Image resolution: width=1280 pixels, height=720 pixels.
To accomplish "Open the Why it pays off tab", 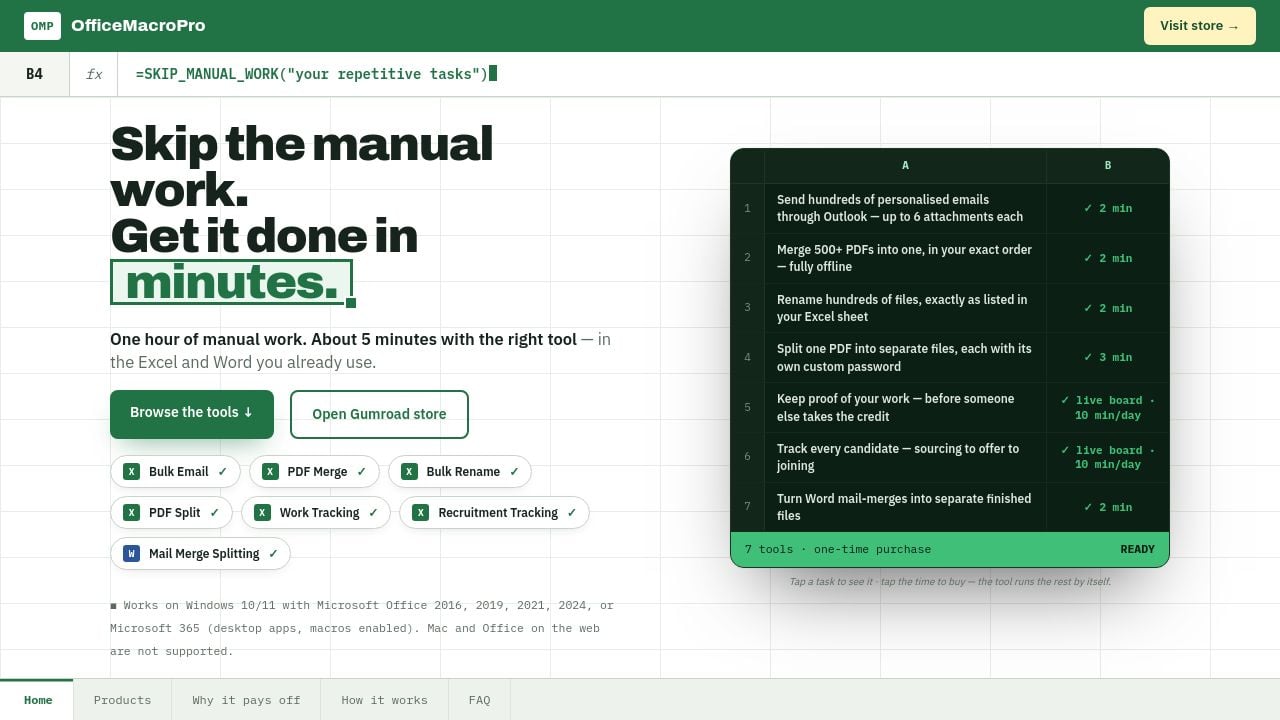I will [246, 700].
